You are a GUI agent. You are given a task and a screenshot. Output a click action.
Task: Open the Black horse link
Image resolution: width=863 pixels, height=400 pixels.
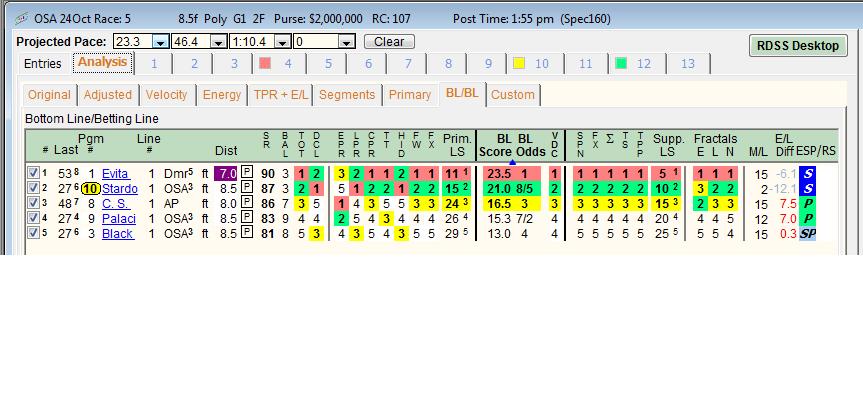coord(117,234)
